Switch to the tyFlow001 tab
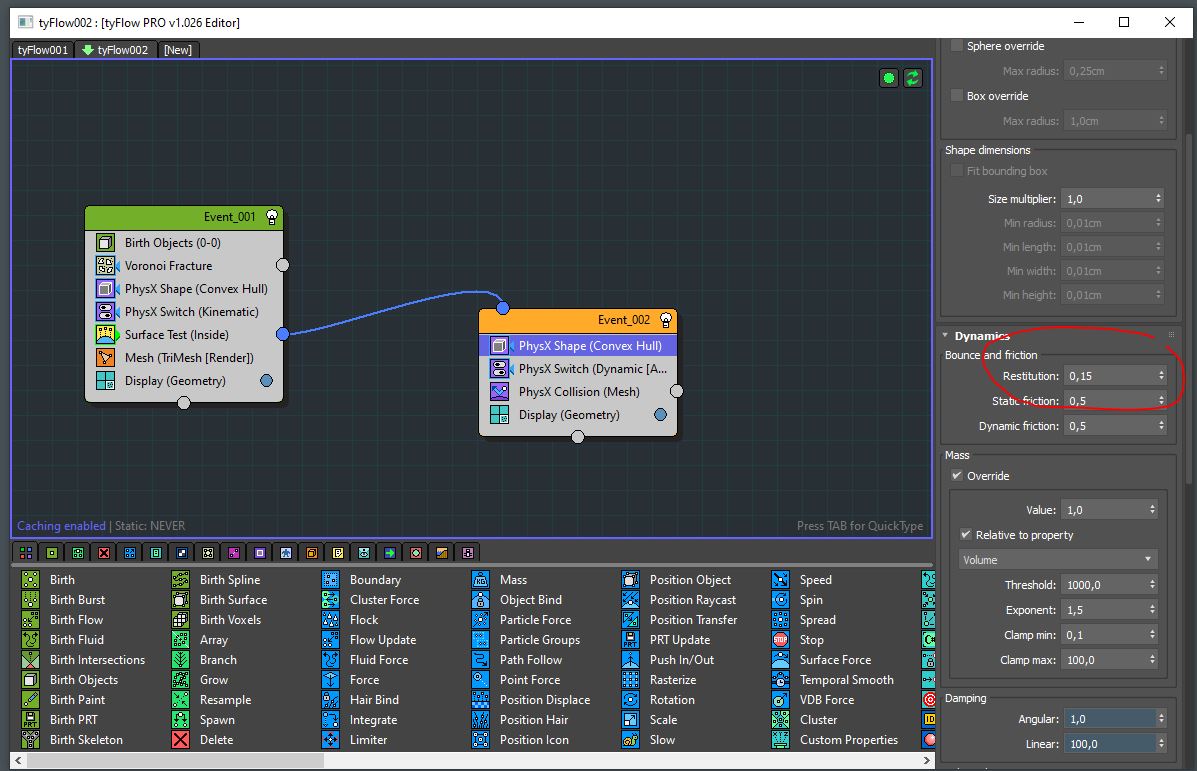1197x771 pixels. pos(43,50)
